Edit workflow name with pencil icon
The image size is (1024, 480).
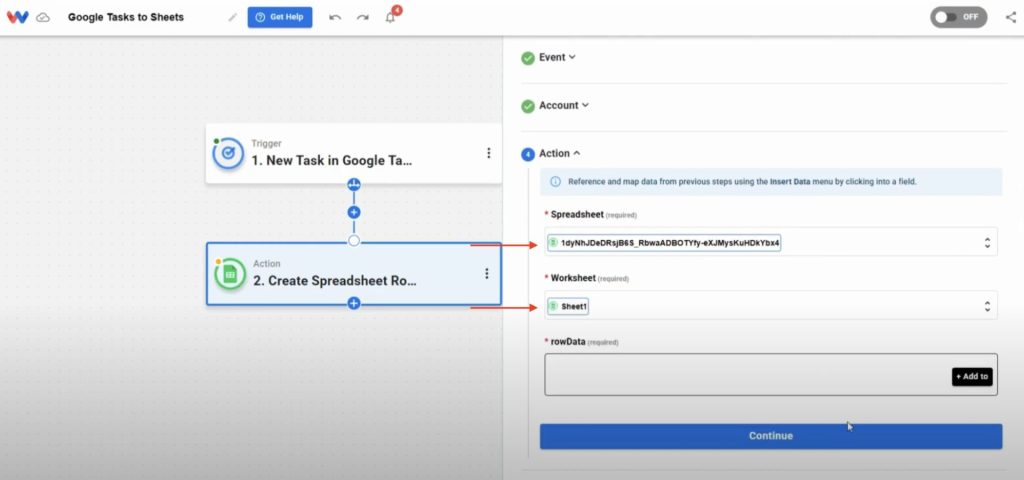pos(232,18)
